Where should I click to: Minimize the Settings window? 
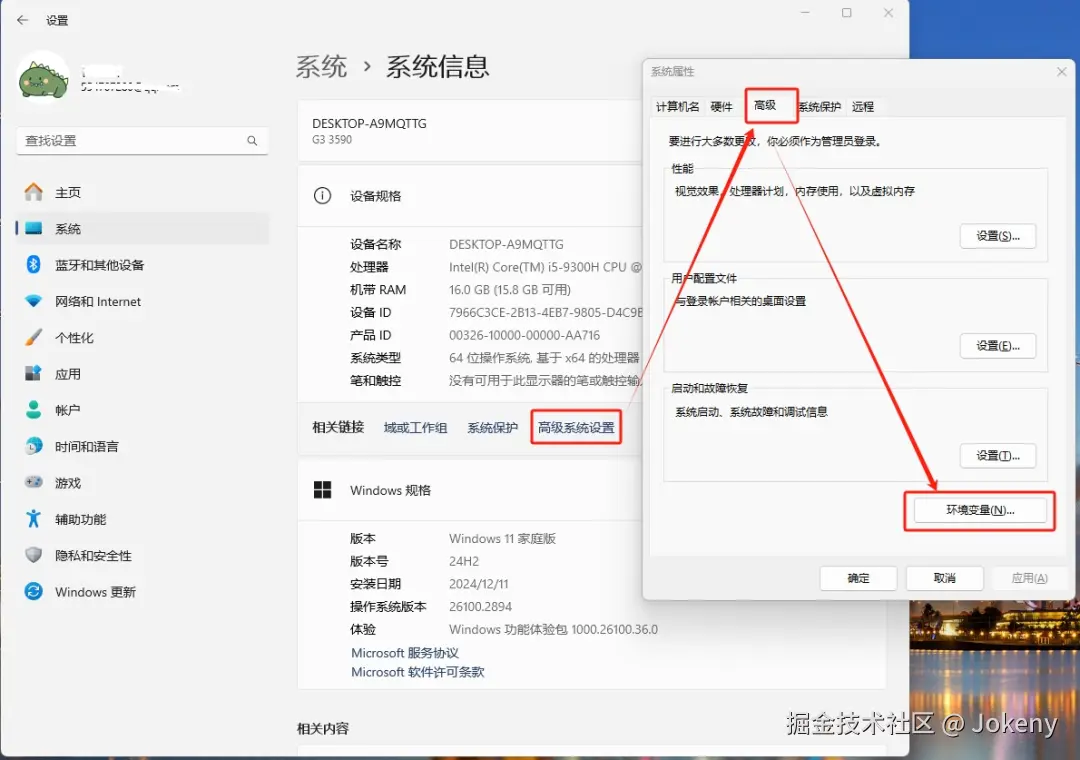click(x=804, y=13)
